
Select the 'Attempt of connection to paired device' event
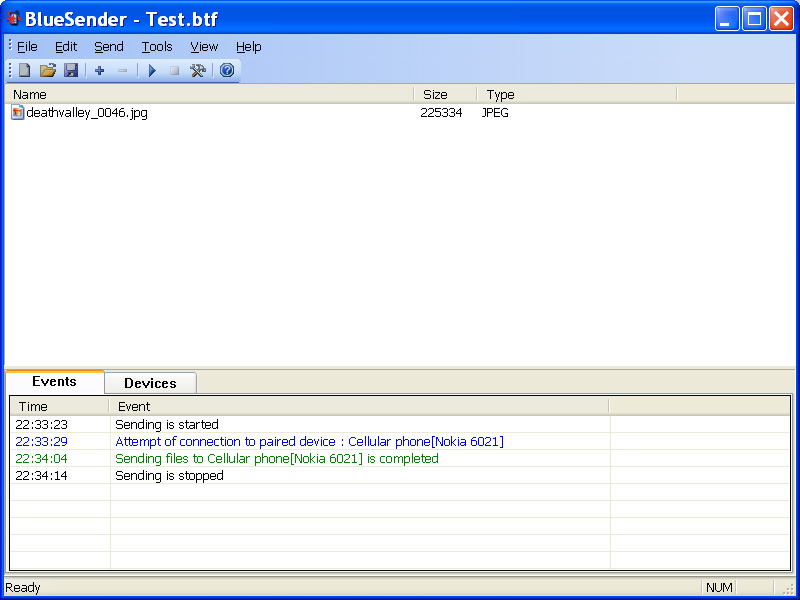(309, 441)
